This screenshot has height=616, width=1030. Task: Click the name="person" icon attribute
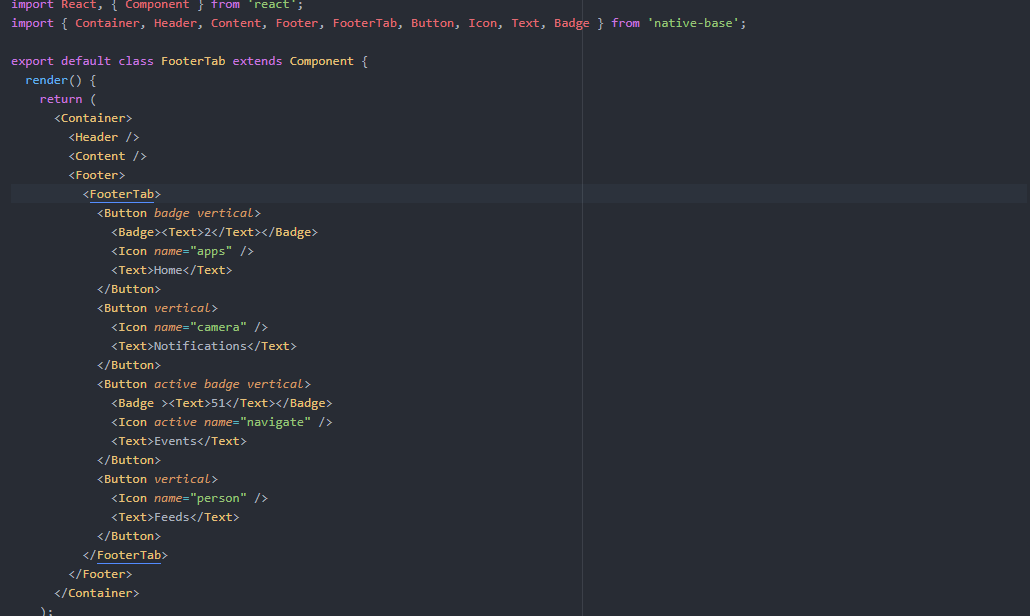point(201,497)
